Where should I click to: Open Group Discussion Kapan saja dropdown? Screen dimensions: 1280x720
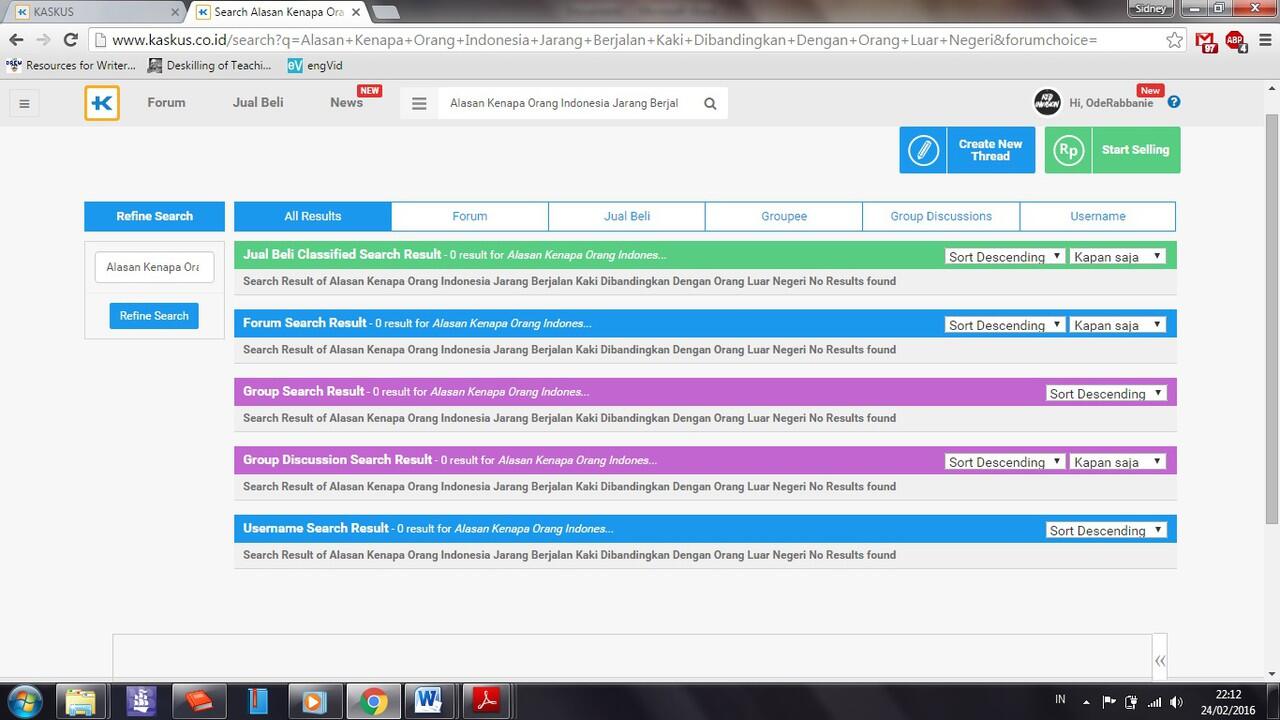tap(1118, 462)
